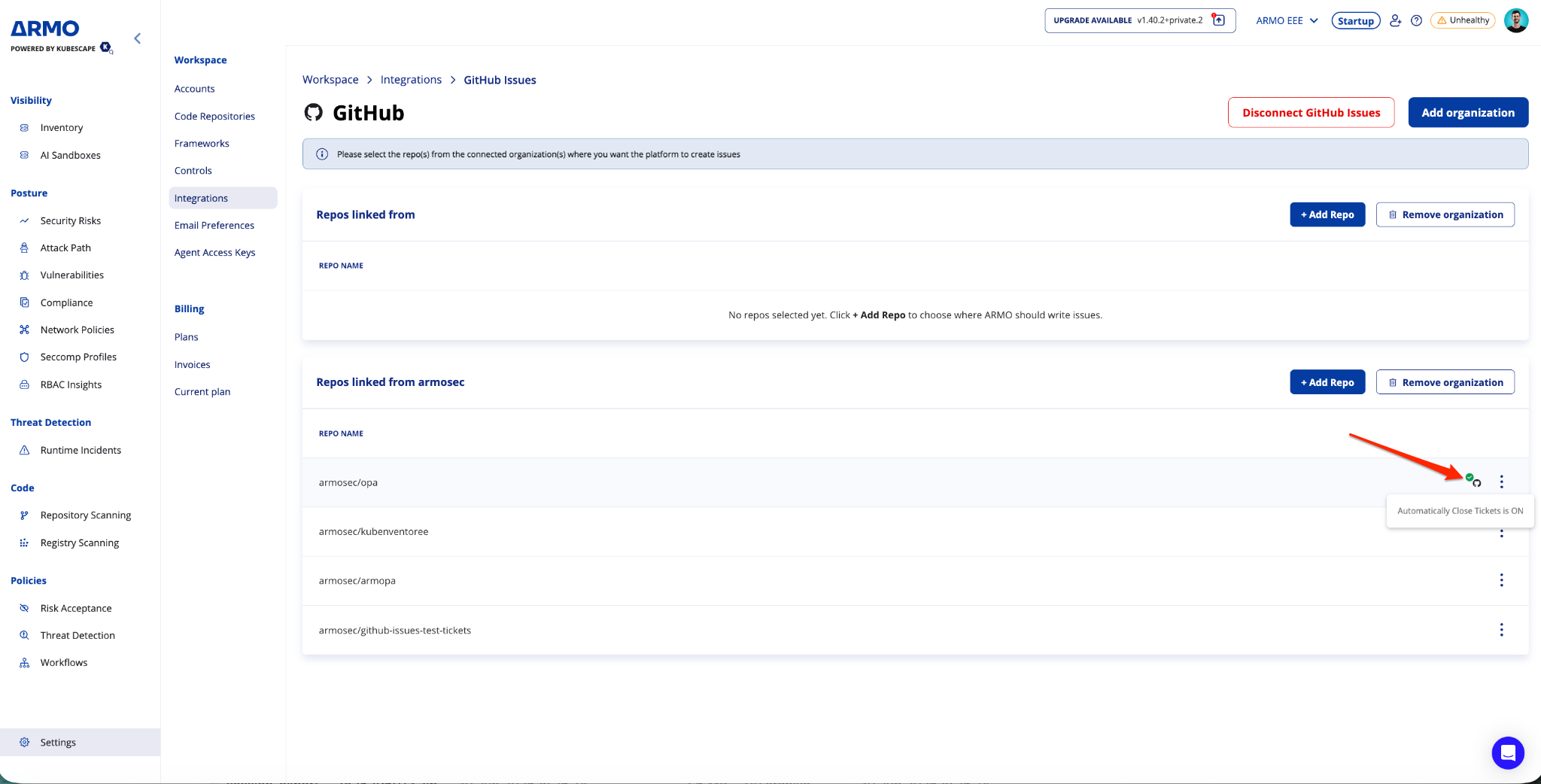Screen dimensions: 1541x784
Task: Click the Threat Detection policies icon
Action: [x=24, y=635]
